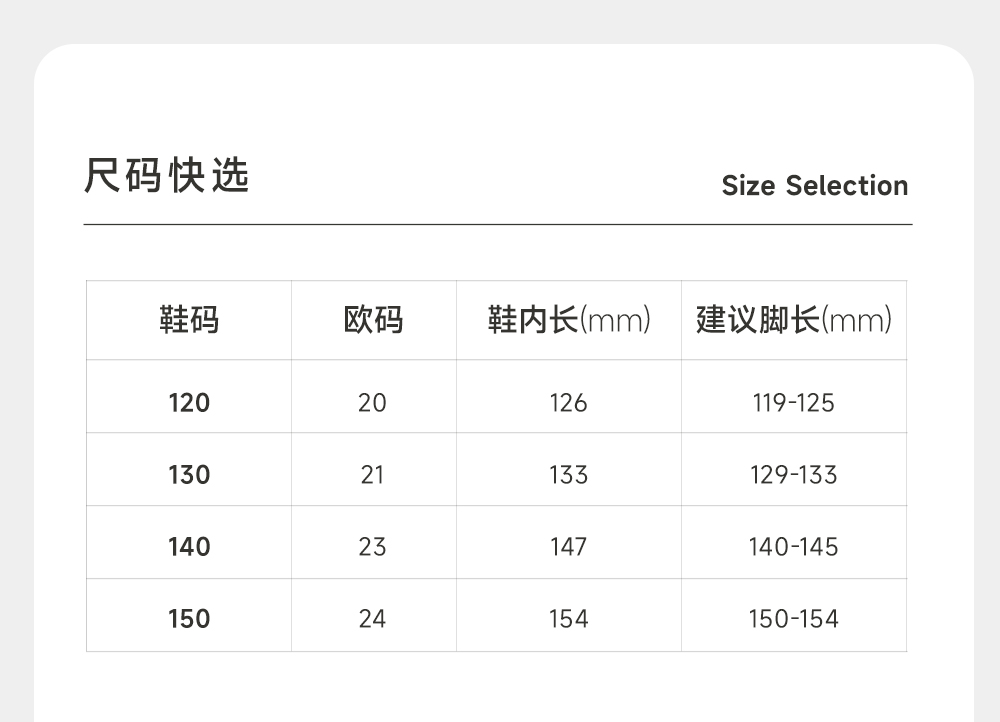Click the 建议脚长(mm) column header

click(794, 320)
